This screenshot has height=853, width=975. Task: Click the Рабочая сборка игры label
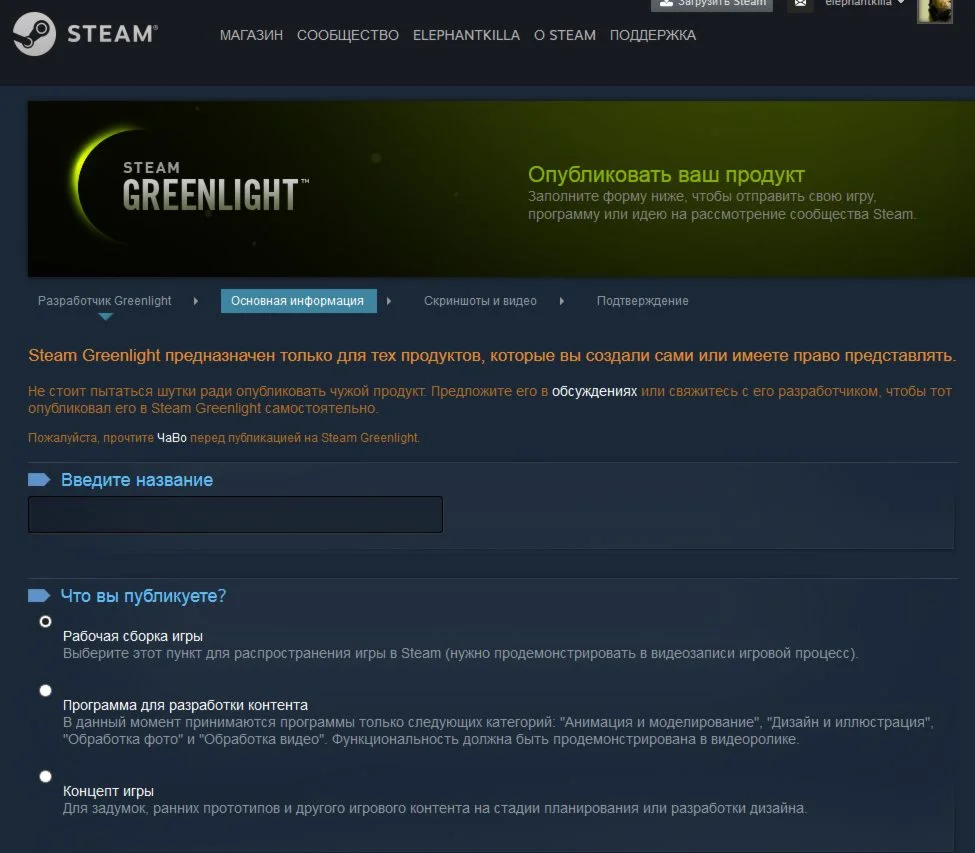(132, 636)
